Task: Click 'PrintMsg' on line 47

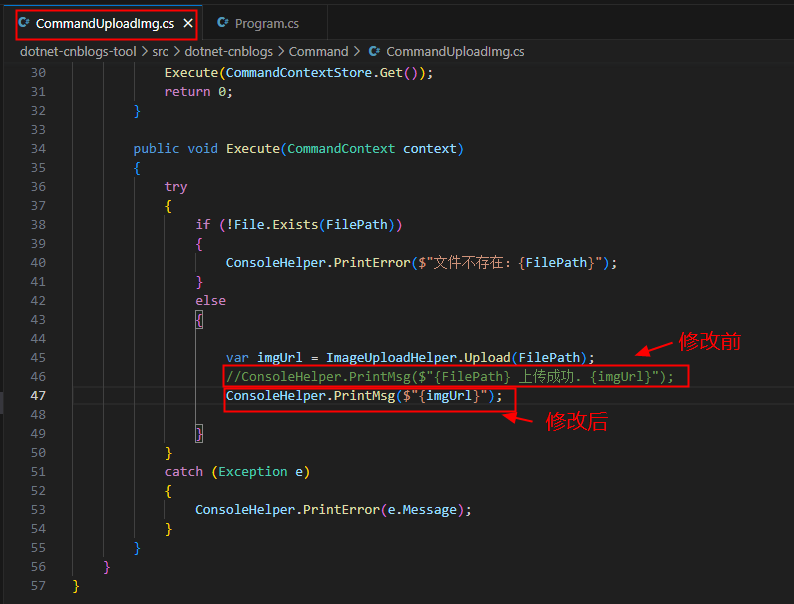Action: 364,395
